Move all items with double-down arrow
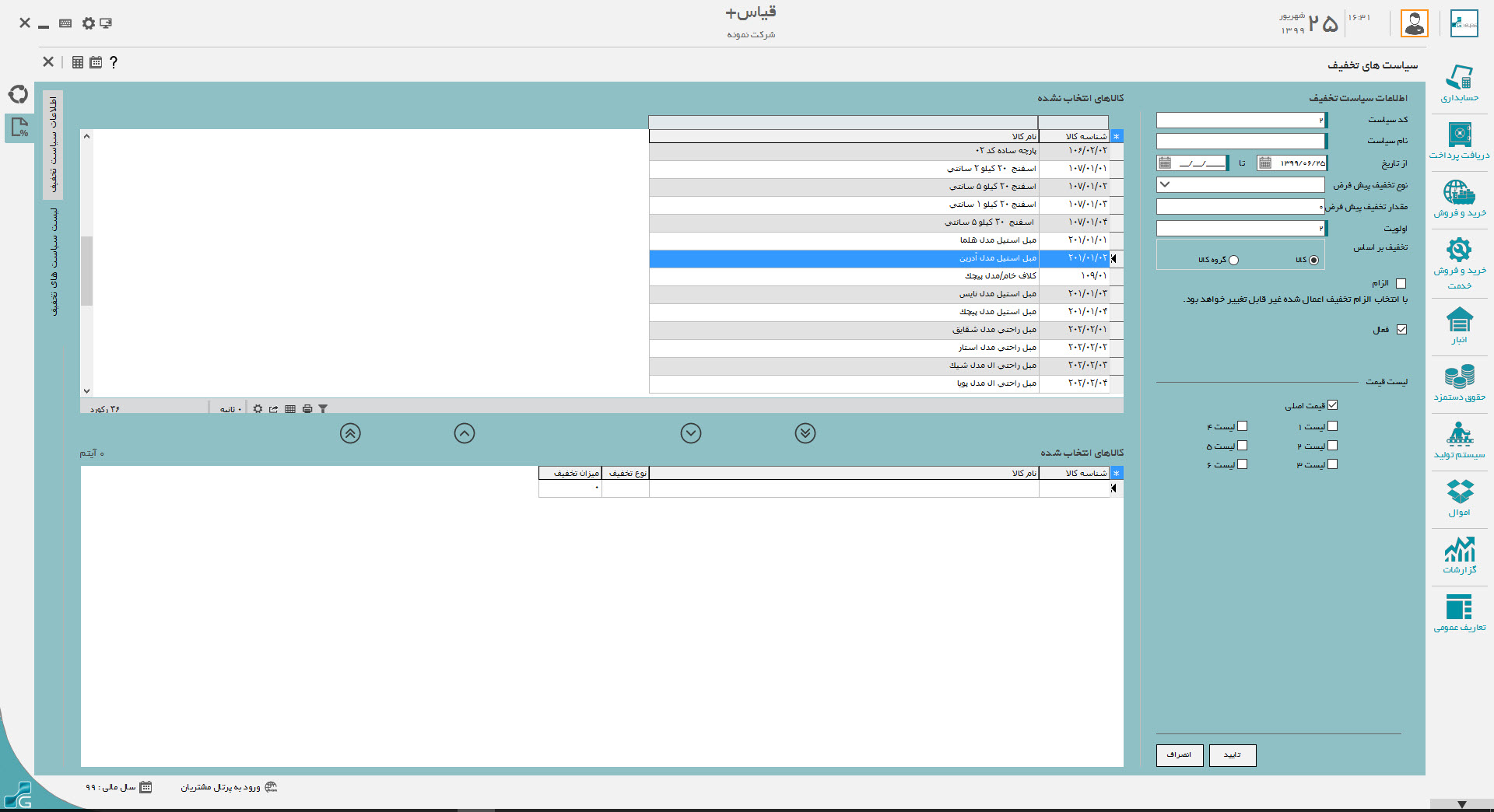Viewport: 1494px width, 812px height. tap(805, 433)
